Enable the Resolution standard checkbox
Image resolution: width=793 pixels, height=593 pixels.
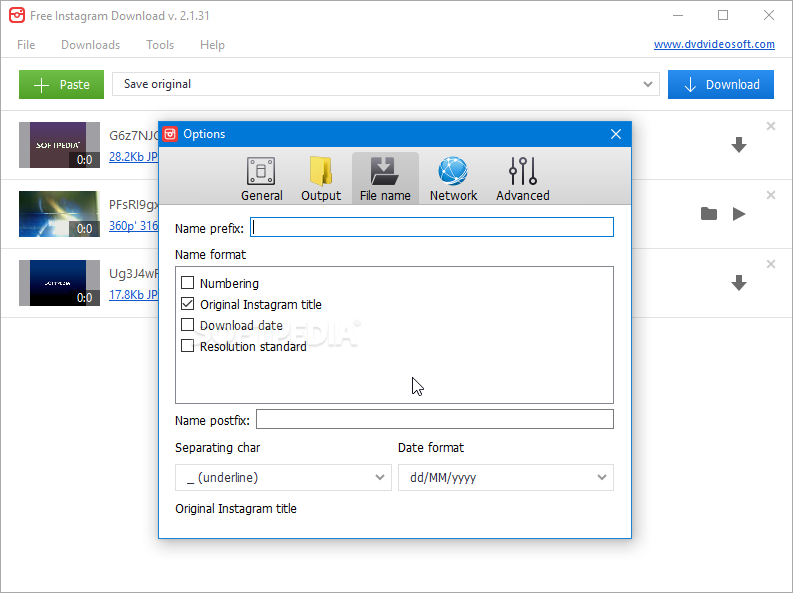[188, 346]
